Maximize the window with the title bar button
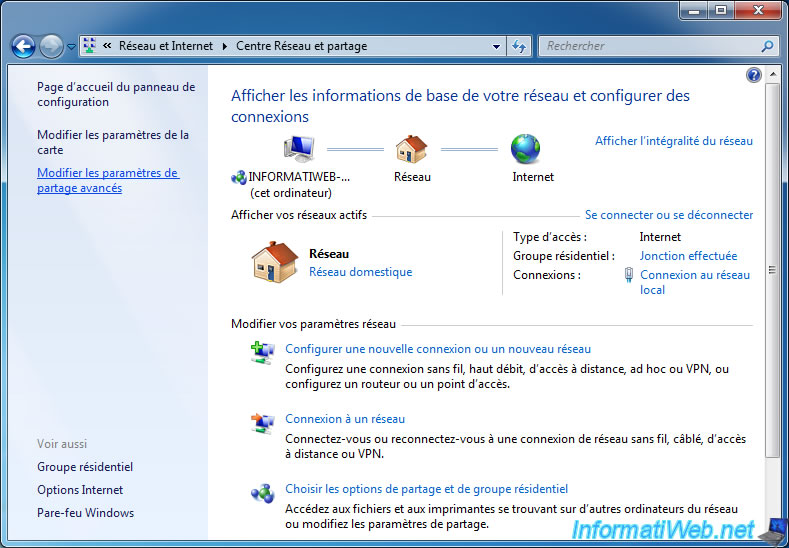The width and height of the screenshot is (789, 548). (721, 10)
